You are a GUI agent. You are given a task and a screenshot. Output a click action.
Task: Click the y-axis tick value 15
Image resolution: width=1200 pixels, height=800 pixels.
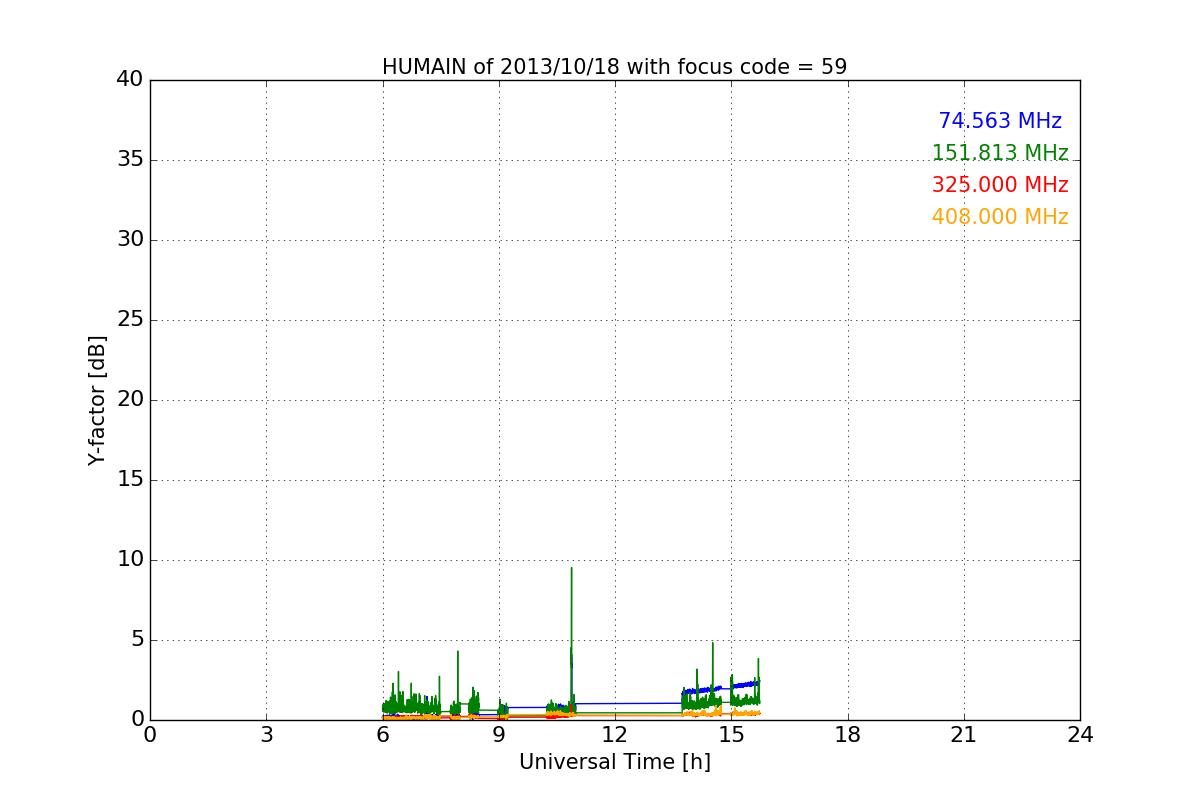tap(129, 480)
